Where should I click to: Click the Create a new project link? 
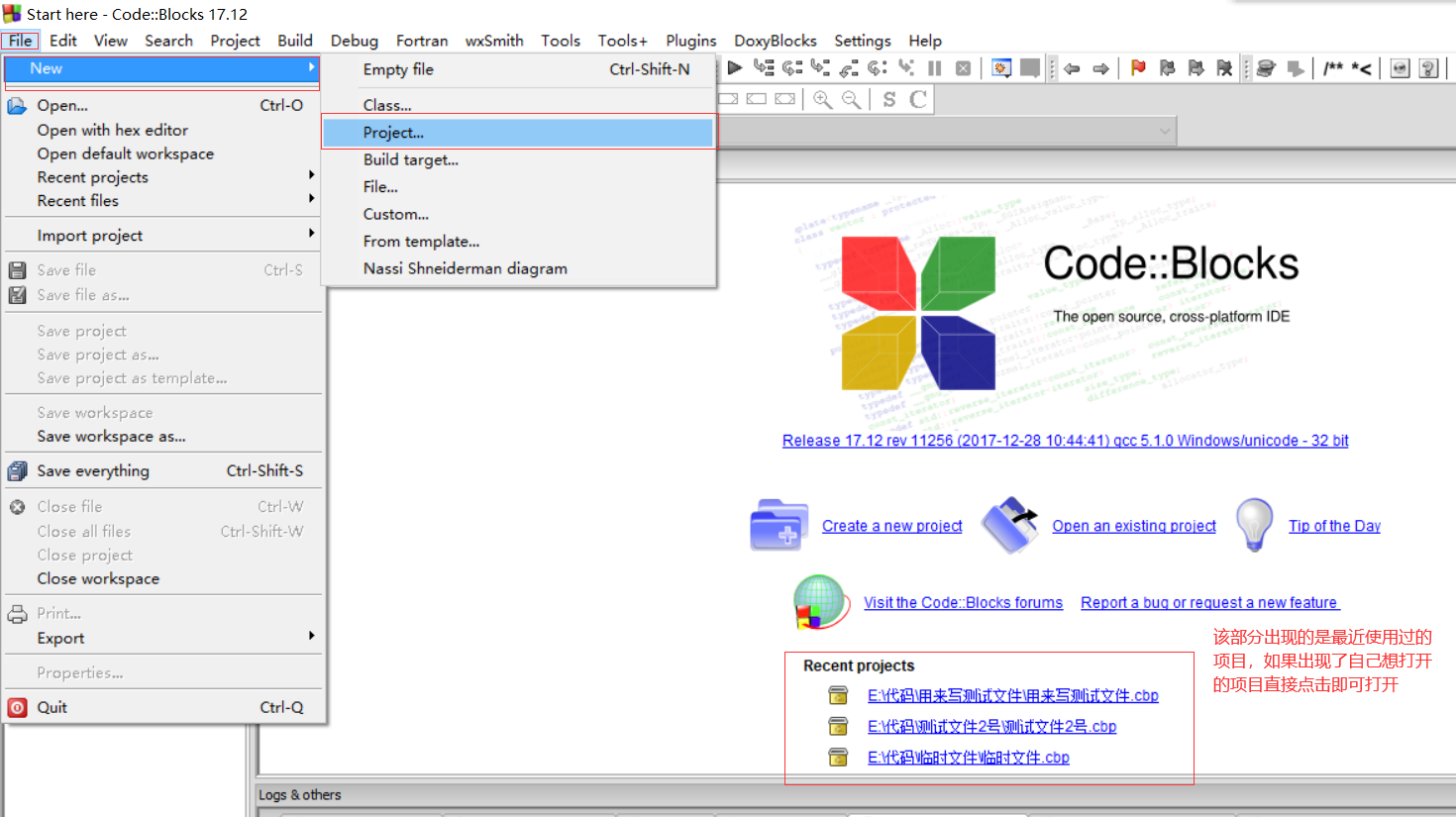pyautogui.click(x=892, y=526)
